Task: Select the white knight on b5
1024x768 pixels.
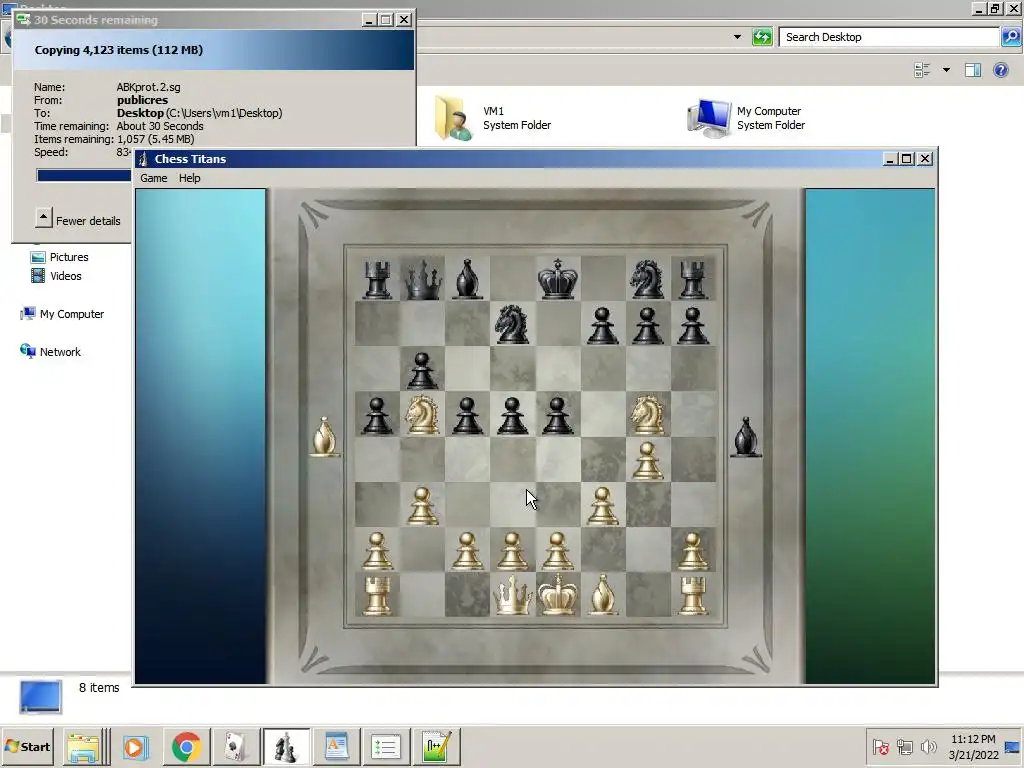Action: coord(423,415)
